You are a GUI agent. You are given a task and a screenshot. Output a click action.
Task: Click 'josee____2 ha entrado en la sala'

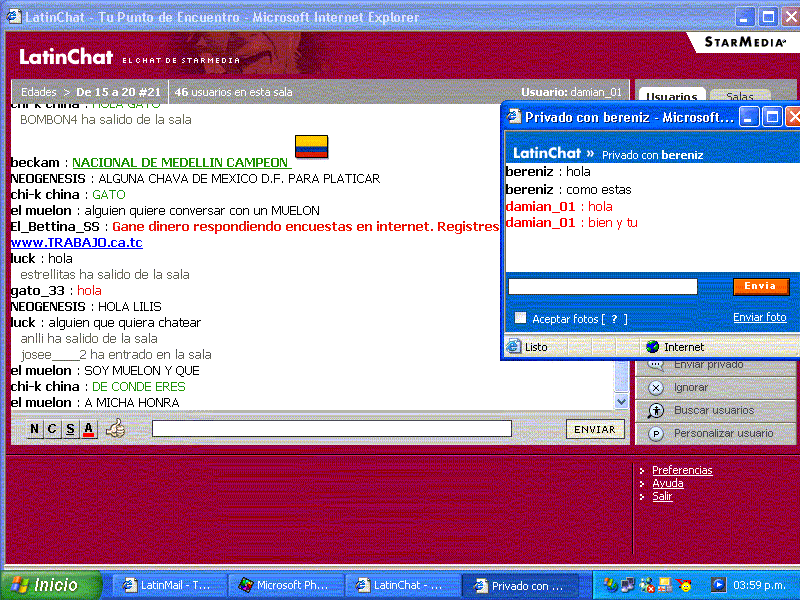[x=116, y=355]
